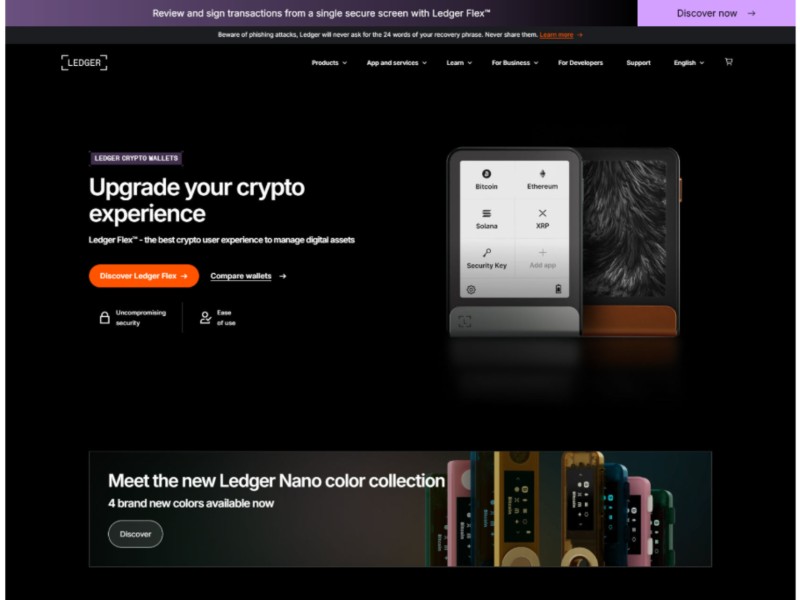Select the XRP icon on device screen
This screenshot has width=800, height=600.
pyautogui.click(x=542, y=213)
